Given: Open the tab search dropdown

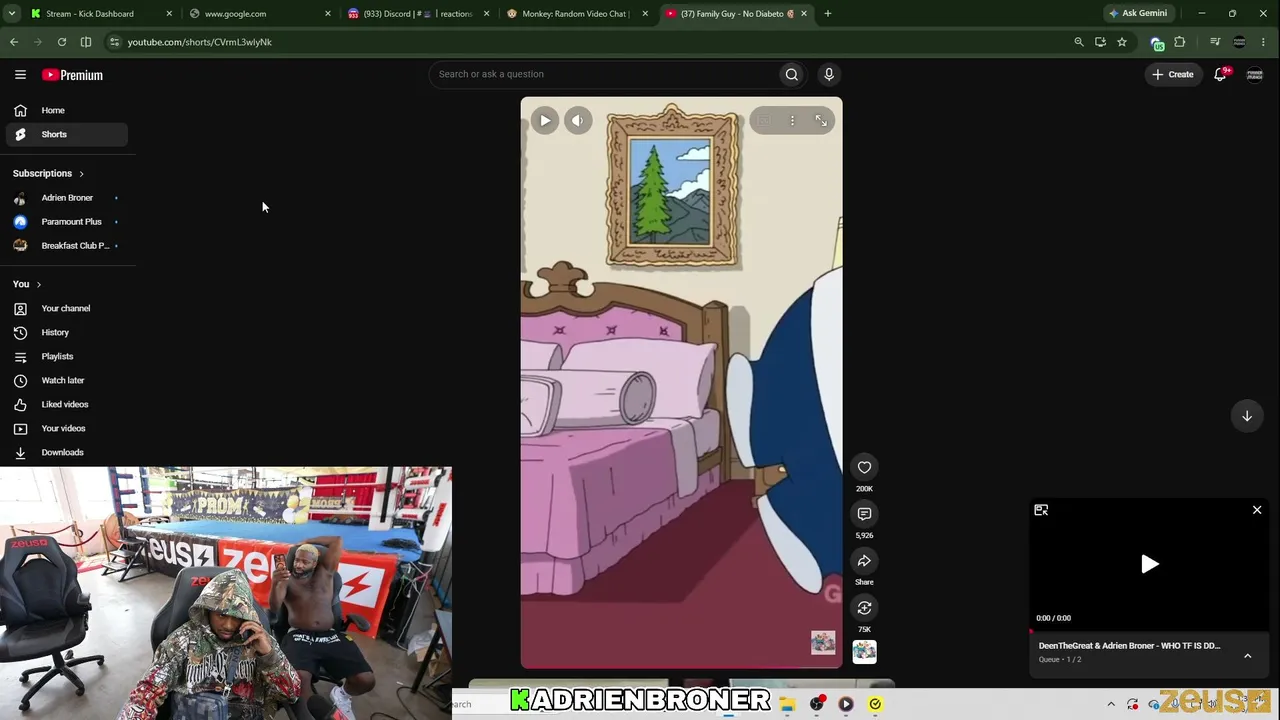Looking at the screenshot, I should pos(12,14).
